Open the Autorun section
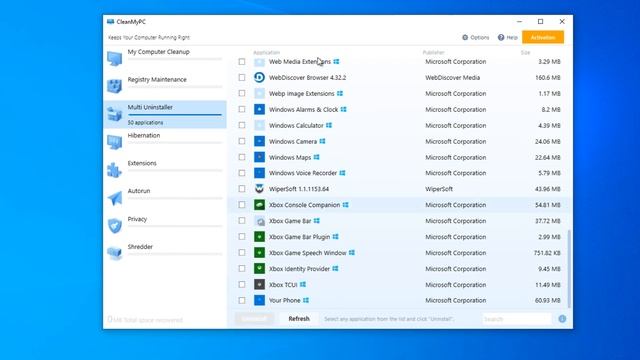The image size is (640, 360). 165,198
